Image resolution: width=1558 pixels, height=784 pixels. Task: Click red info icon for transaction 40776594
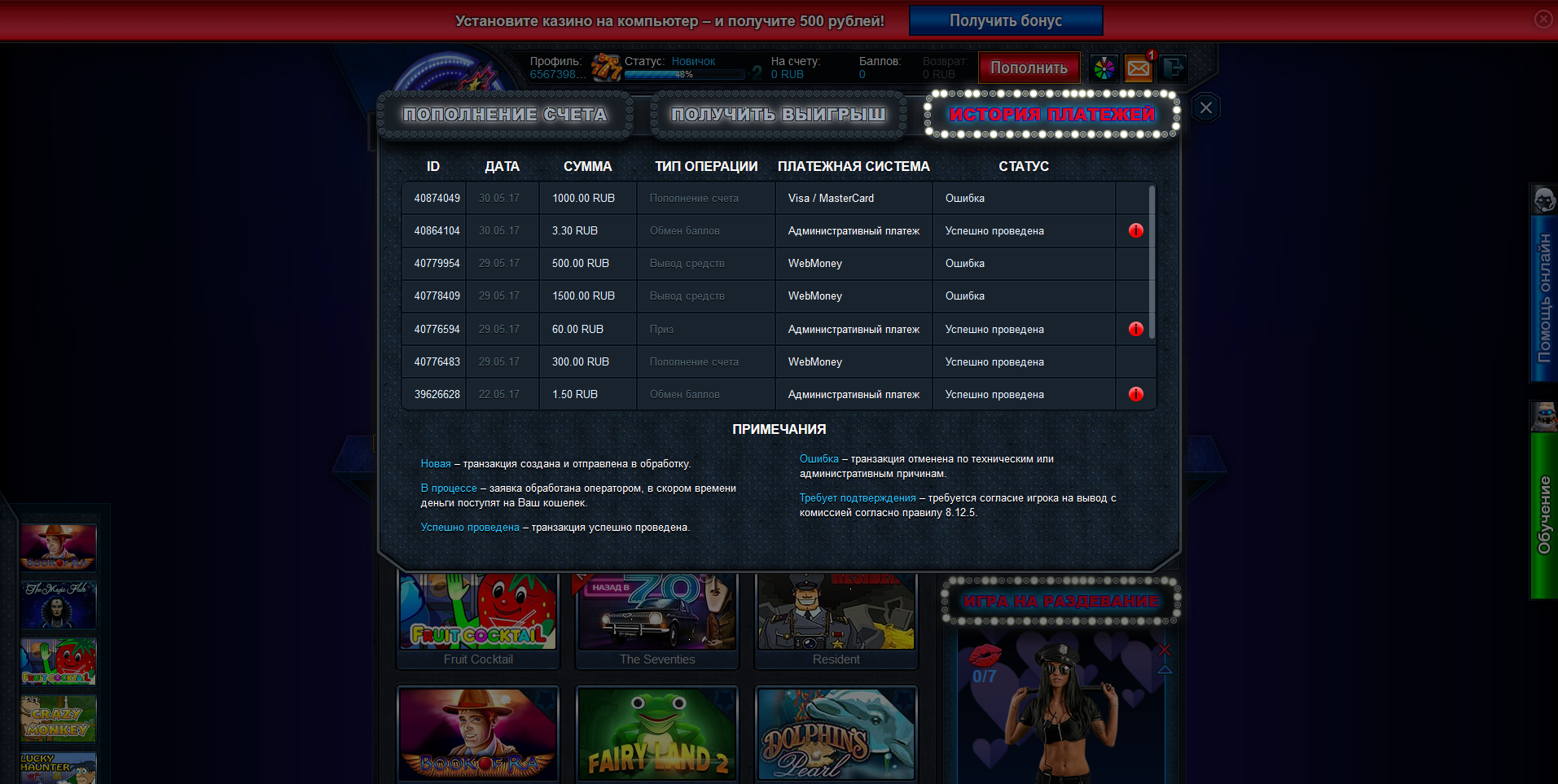tap(1135, 329)
